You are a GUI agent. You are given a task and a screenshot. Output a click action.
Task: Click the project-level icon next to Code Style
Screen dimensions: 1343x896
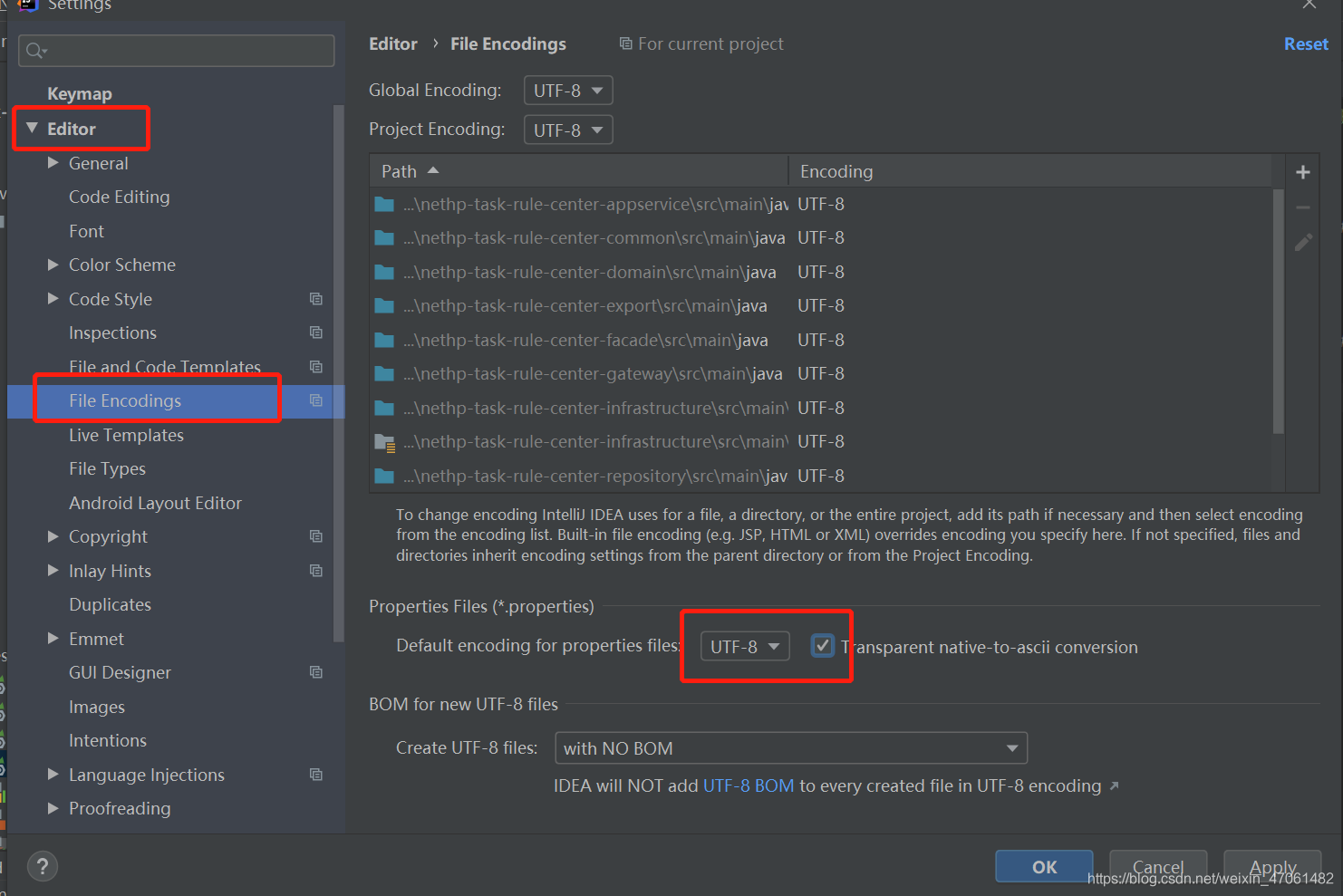315,299
